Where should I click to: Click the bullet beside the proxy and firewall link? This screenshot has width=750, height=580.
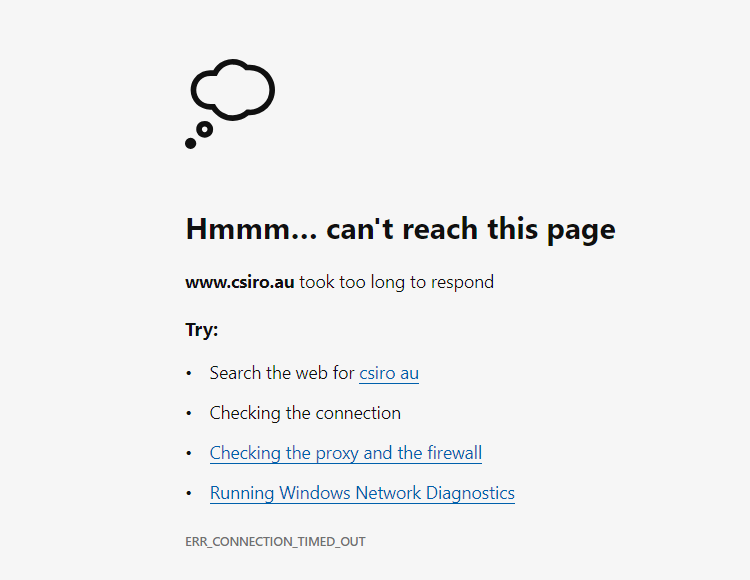pyautogui.click(x=189, y=453)
